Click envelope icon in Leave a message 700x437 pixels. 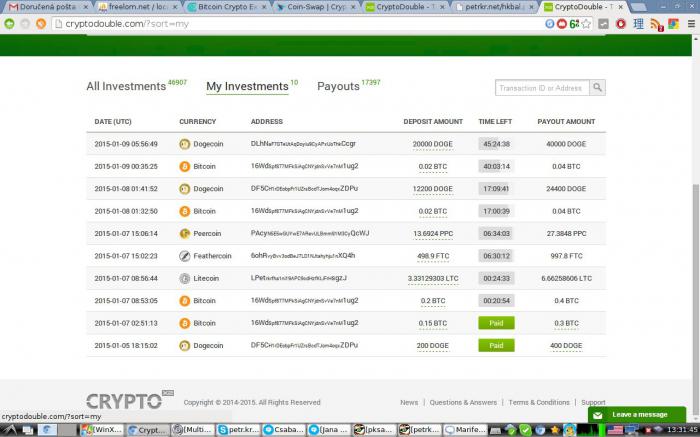coord(598,415)
